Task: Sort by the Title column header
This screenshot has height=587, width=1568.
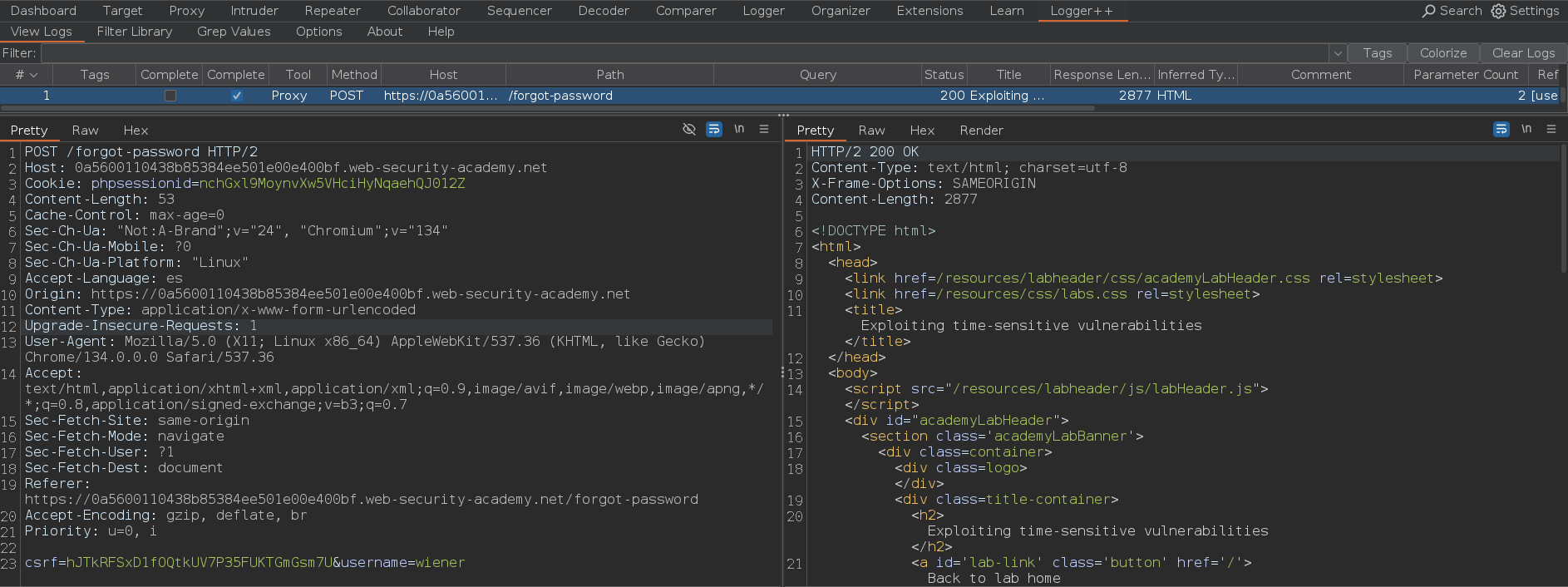Action: click(1008, 75)
